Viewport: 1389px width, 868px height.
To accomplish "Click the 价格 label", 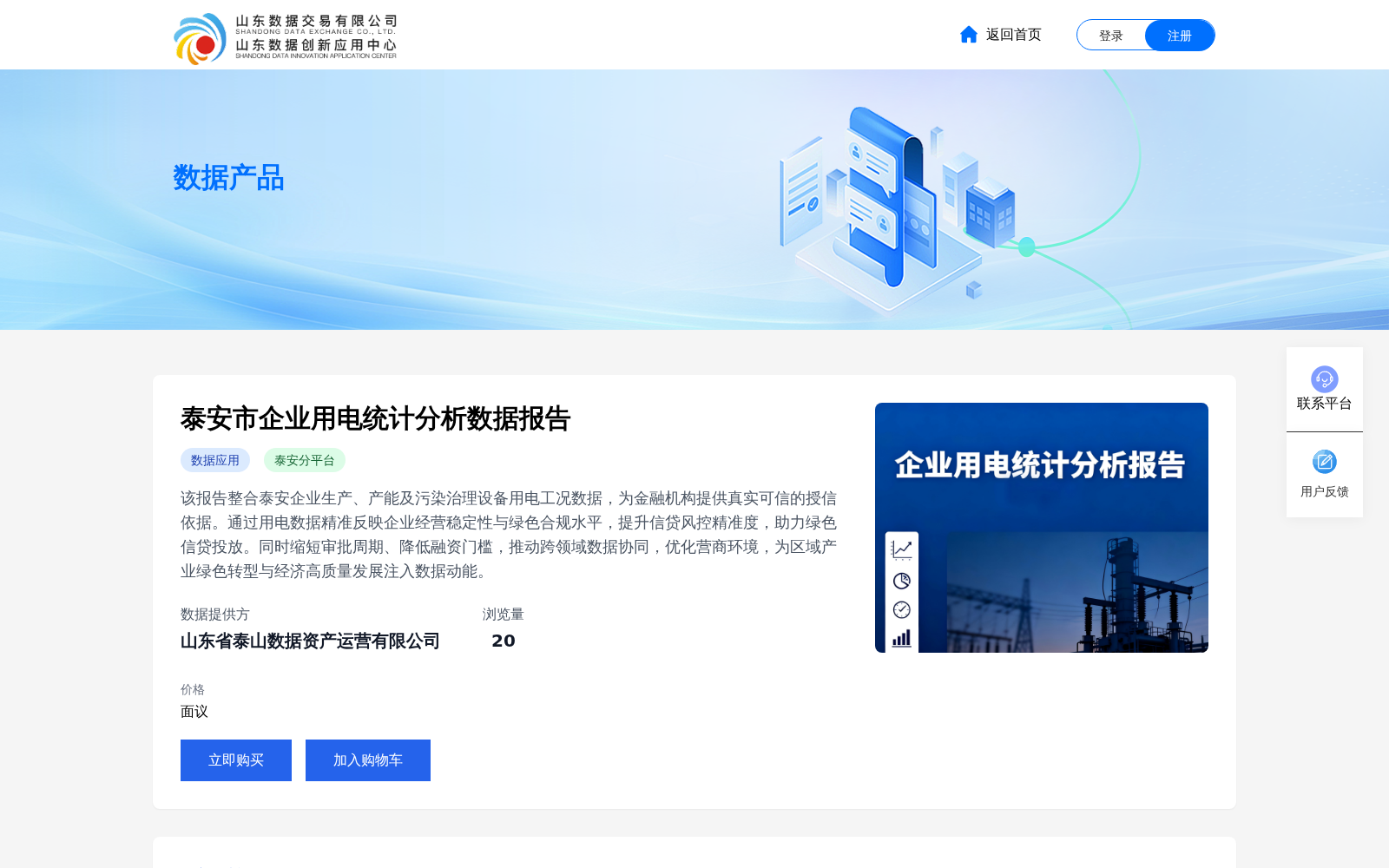I will (193, 690).
